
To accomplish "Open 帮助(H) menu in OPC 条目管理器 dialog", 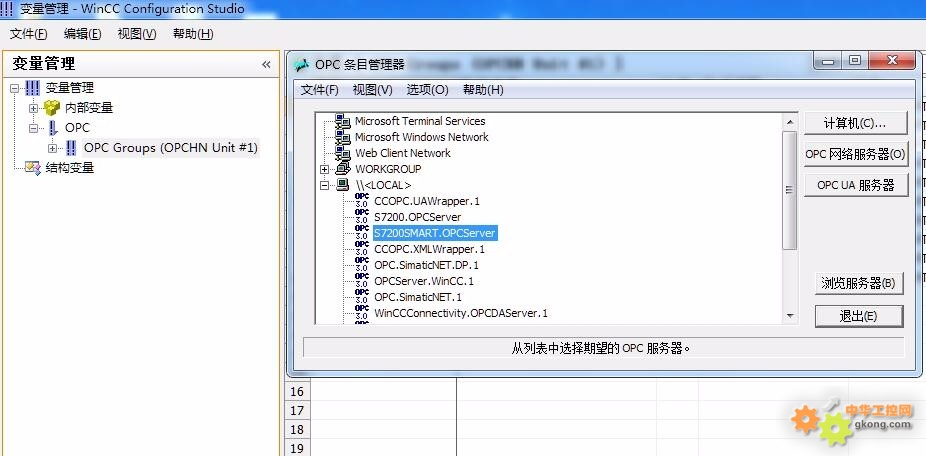I will (x=483, y=90).
